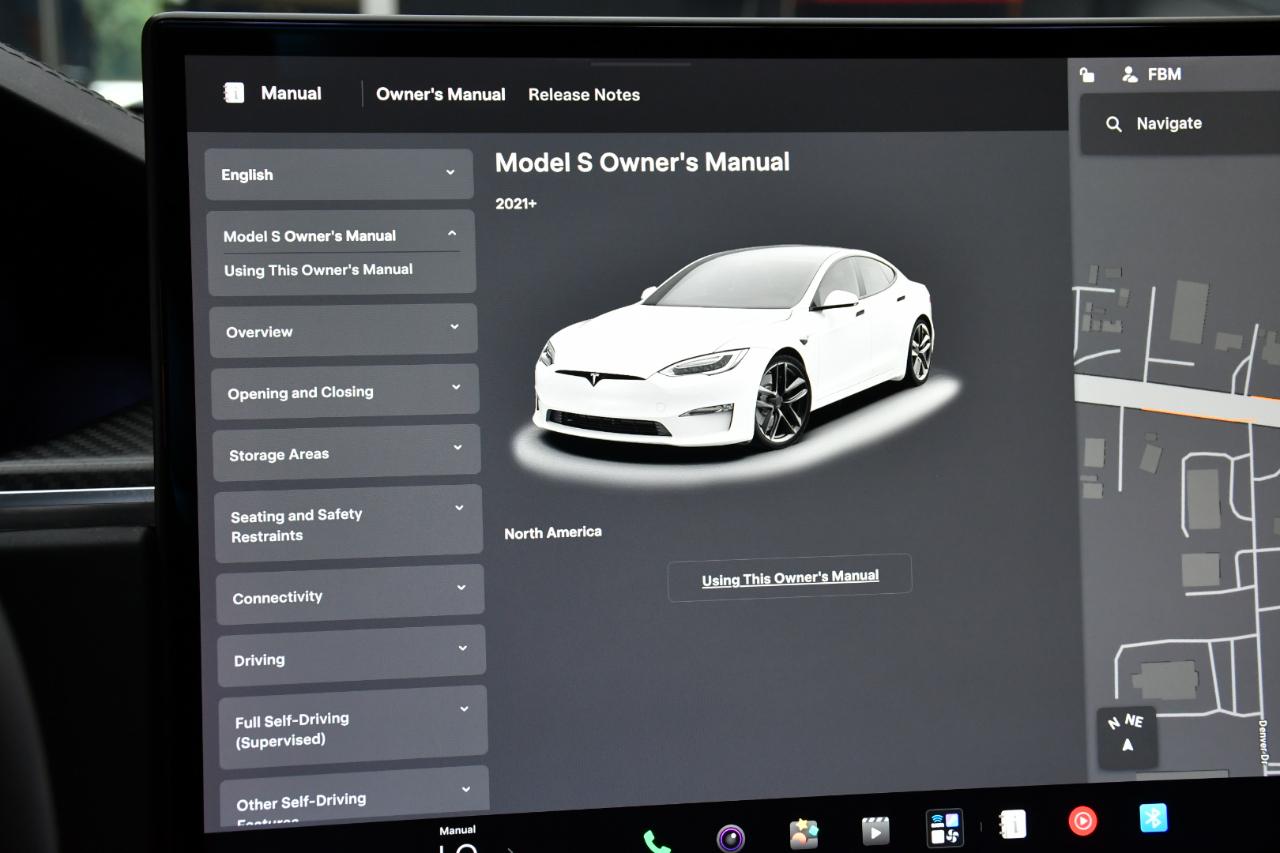Switch to the Release Notes tab
1280x853 pixels.
(x=584, y=95)
